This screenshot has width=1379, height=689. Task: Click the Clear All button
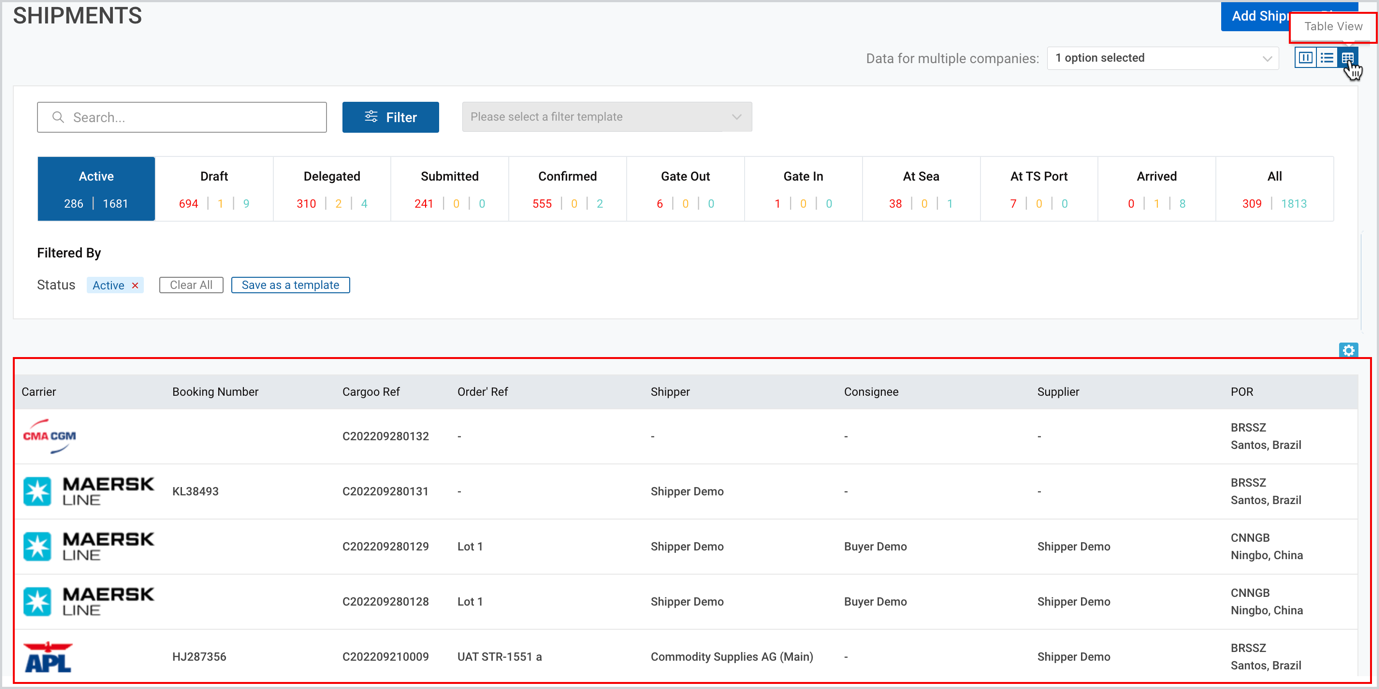tap(191, 285)
